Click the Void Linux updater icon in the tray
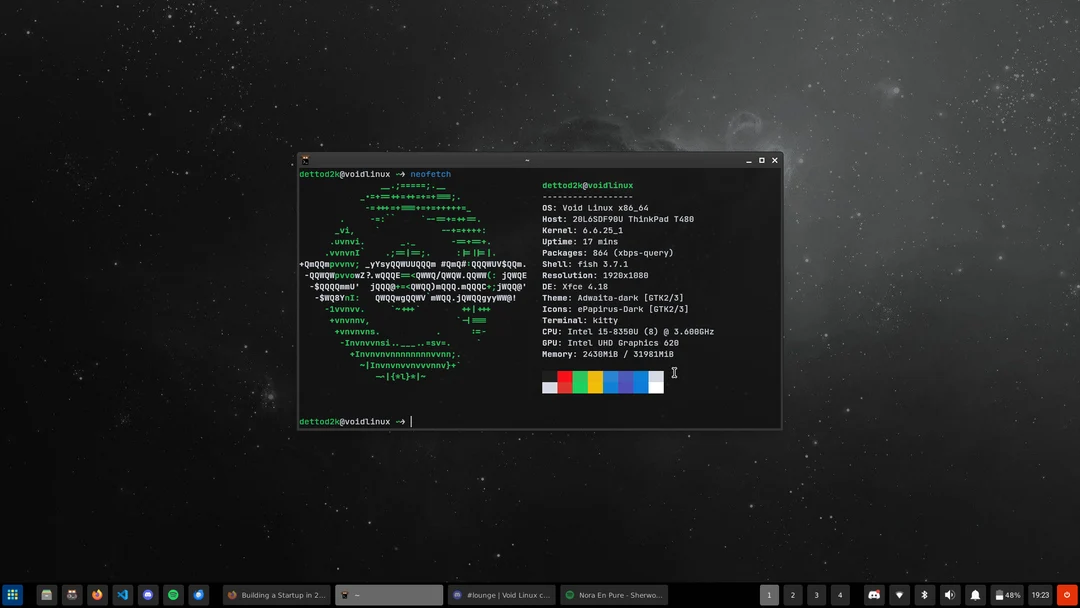 pyautogui.click(x=1066, y=595)
